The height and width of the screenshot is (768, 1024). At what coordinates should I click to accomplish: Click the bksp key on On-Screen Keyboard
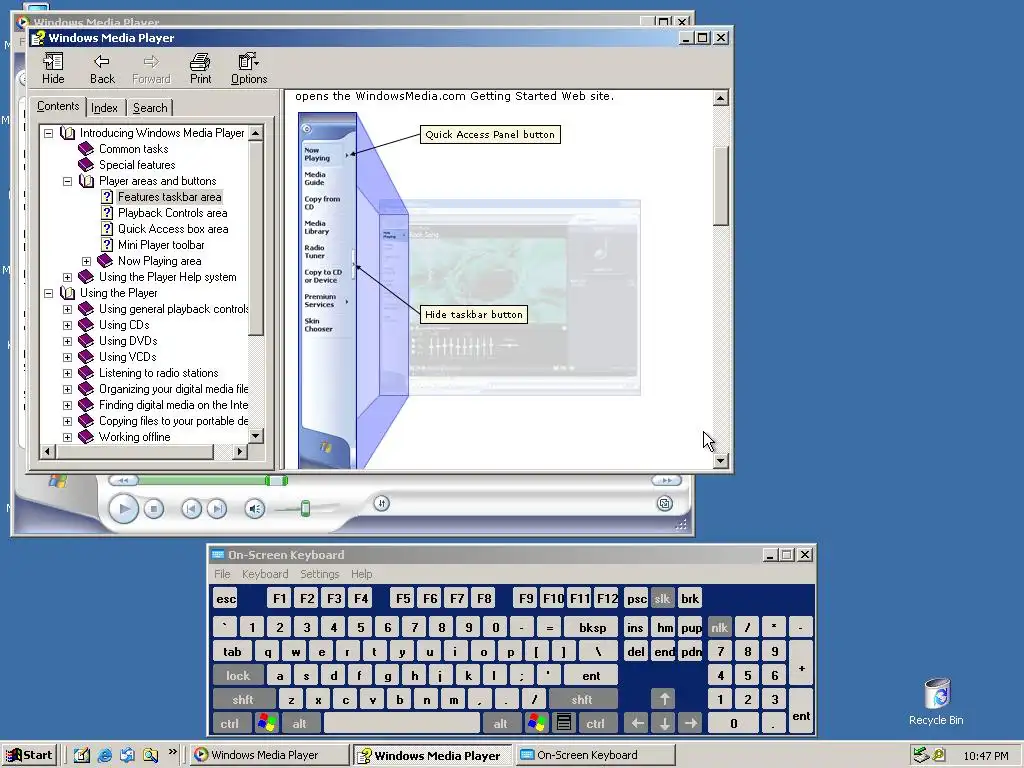(592, 628)
